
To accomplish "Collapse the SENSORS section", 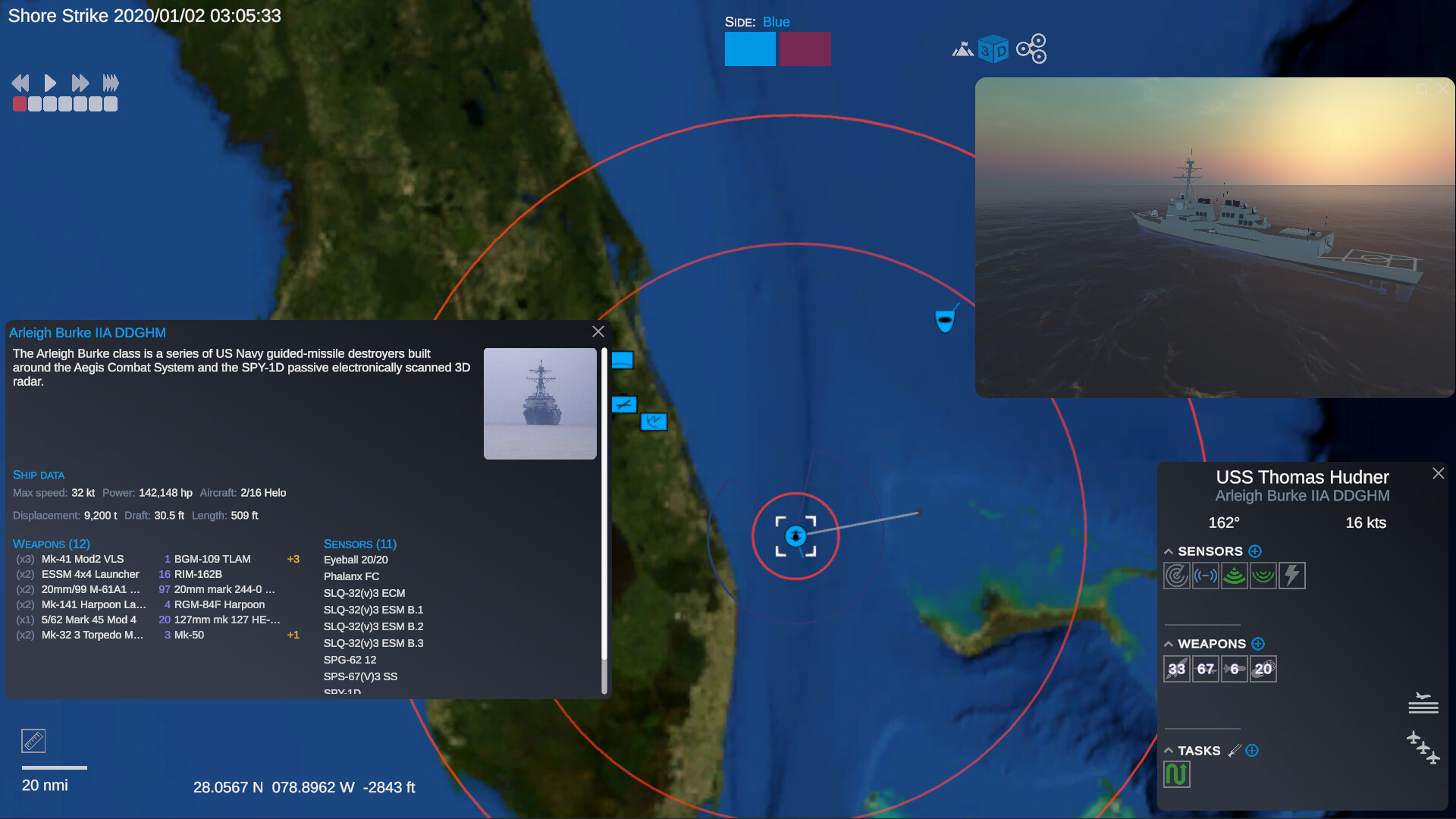I will [x=1168, y=551].
